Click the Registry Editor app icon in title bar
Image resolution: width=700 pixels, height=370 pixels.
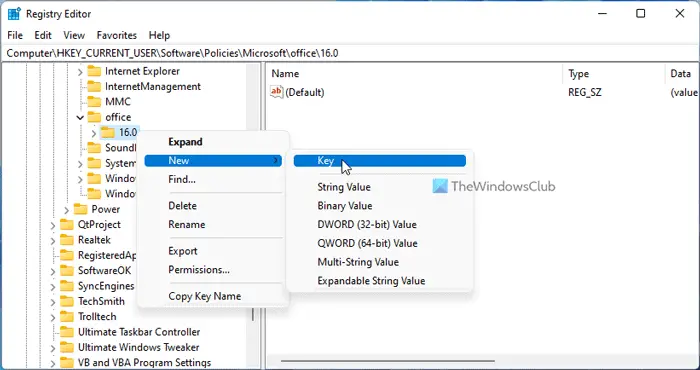pos(14,14)
